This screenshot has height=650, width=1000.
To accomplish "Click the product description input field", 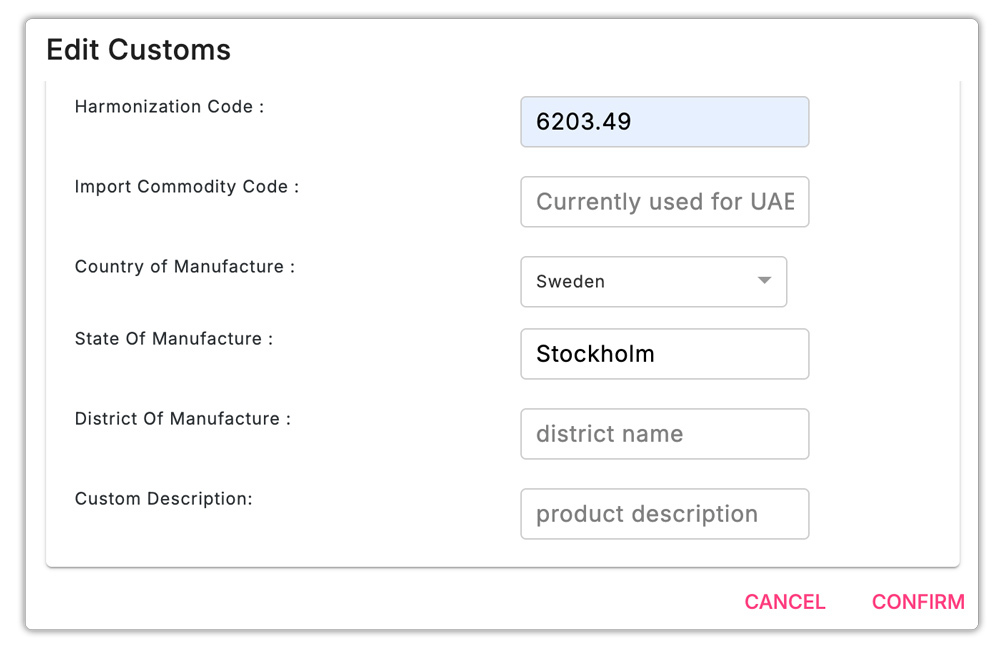I will click(x=664, y=514).
